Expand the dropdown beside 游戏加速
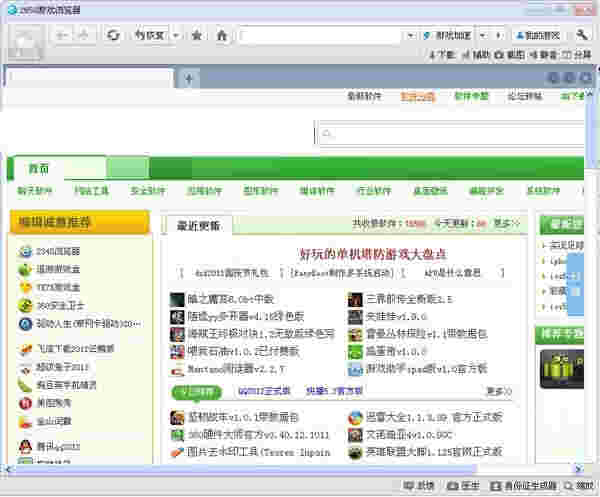The image size is (600, 497). (483, 36)
